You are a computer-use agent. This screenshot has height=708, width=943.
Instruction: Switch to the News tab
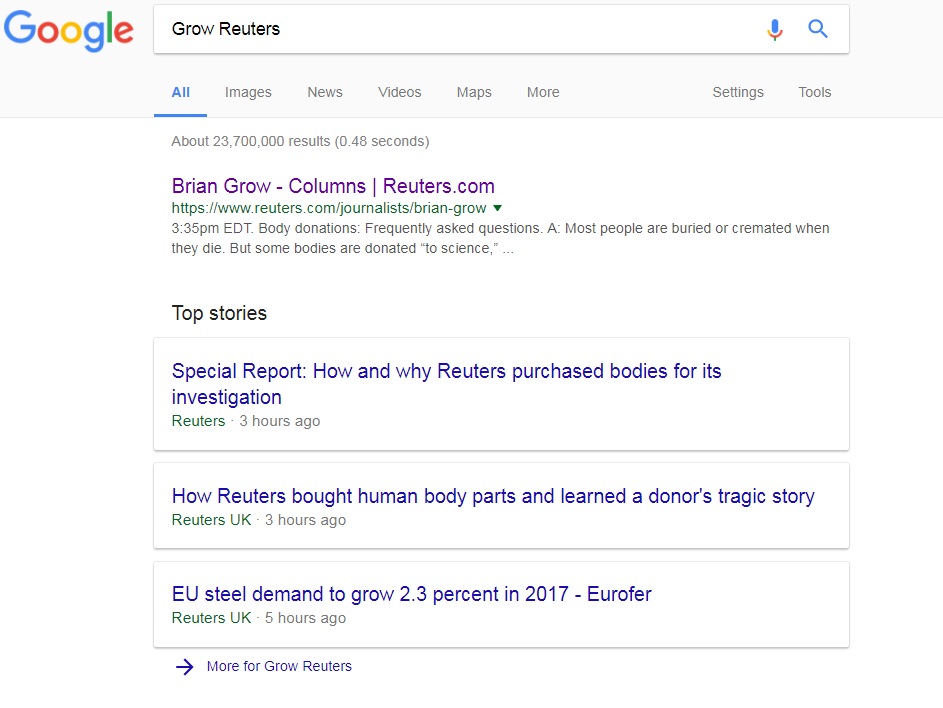325,92
